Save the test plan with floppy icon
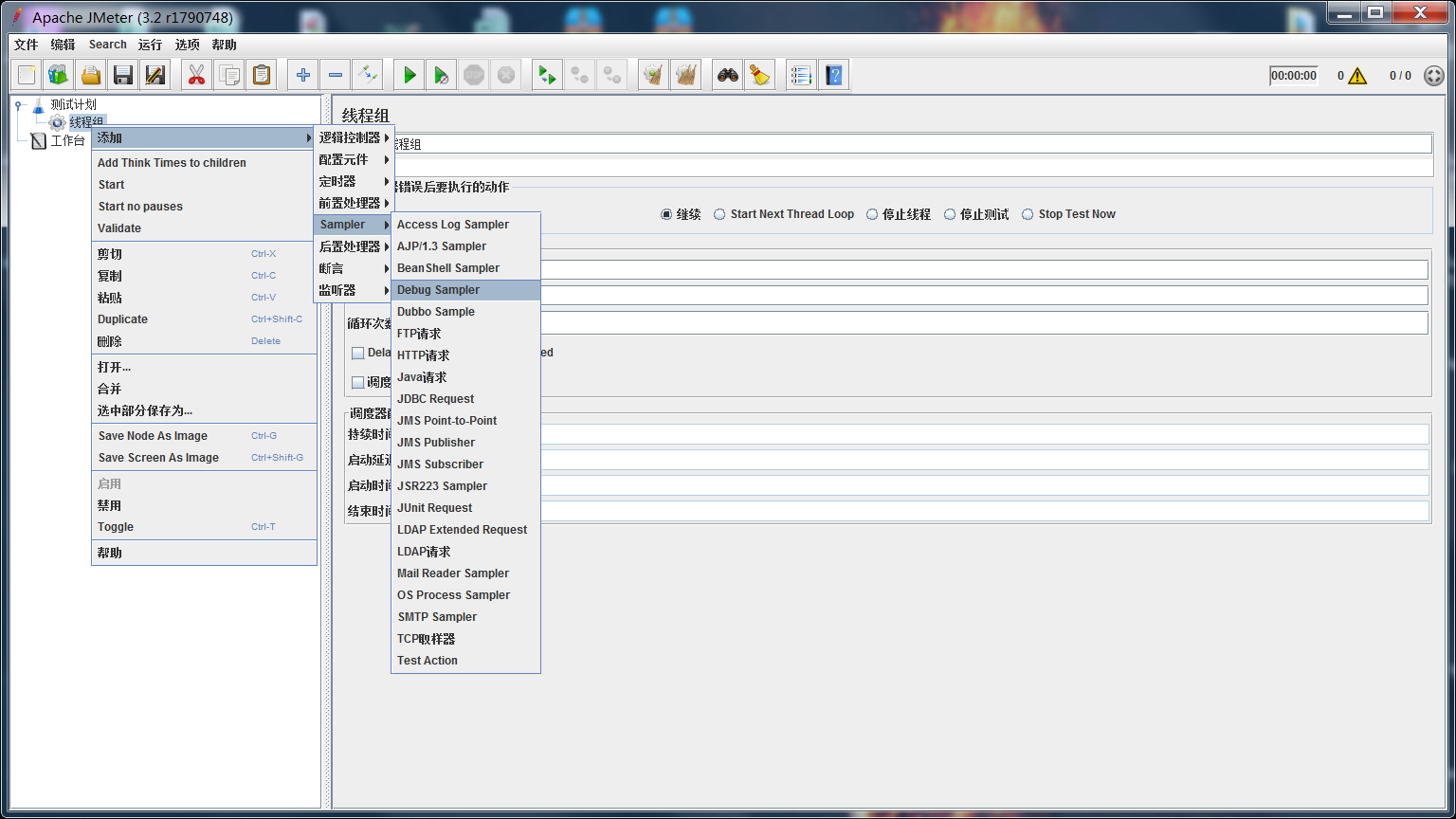The height and width of the screenshot is (819, 1456). (x=122, y=75)
